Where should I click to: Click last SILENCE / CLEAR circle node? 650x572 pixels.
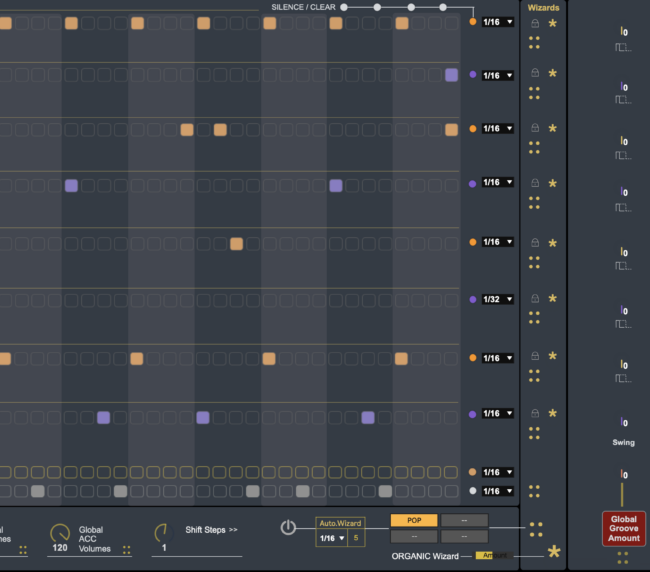pos(443,7)
